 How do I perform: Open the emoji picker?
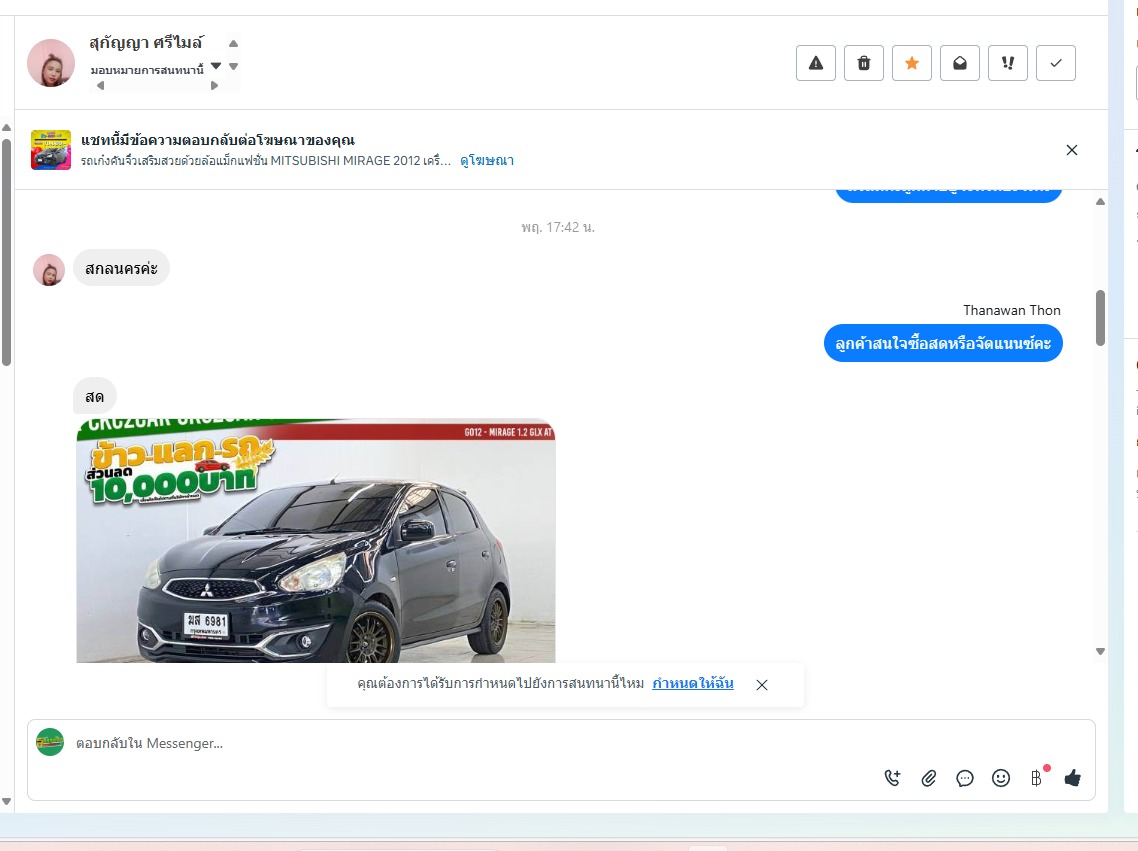click(1001, 778)
